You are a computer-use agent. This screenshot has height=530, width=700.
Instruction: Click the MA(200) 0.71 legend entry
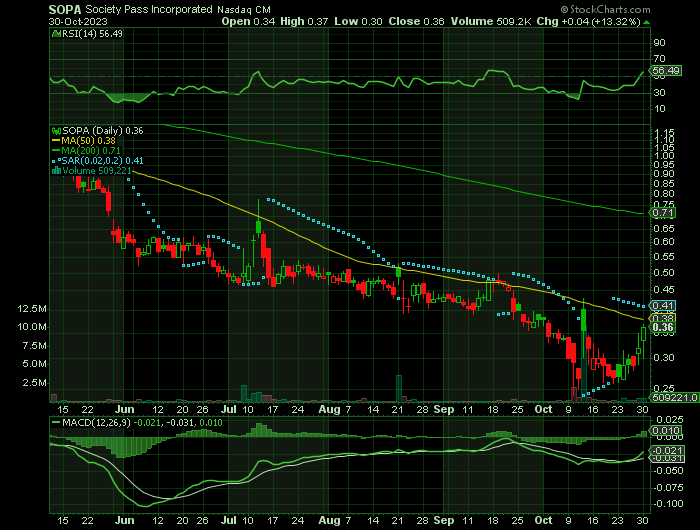coord(87,150)
